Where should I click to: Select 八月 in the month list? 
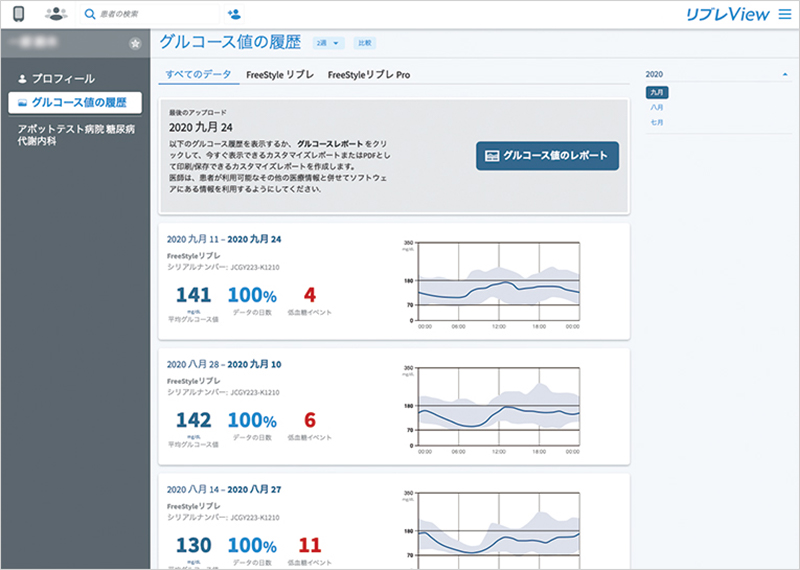(x=657, y=108)
